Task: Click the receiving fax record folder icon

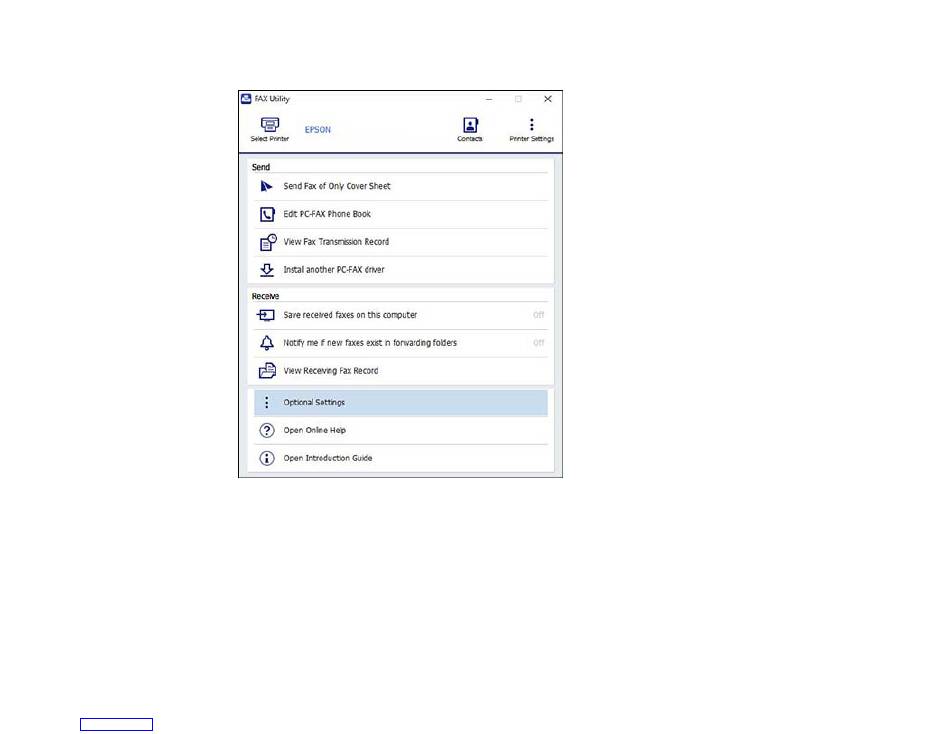Action: [x=267, y=370]
